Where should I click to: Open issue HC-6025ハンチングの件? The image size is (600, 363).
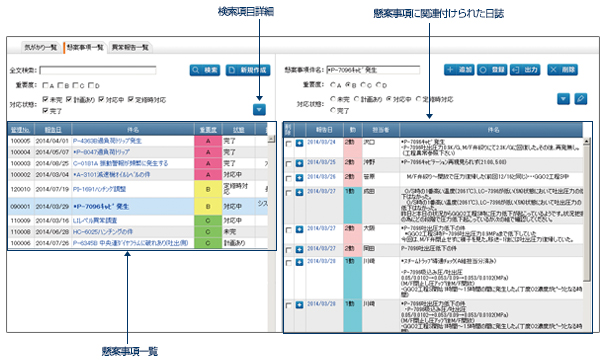tap(103, 231)
